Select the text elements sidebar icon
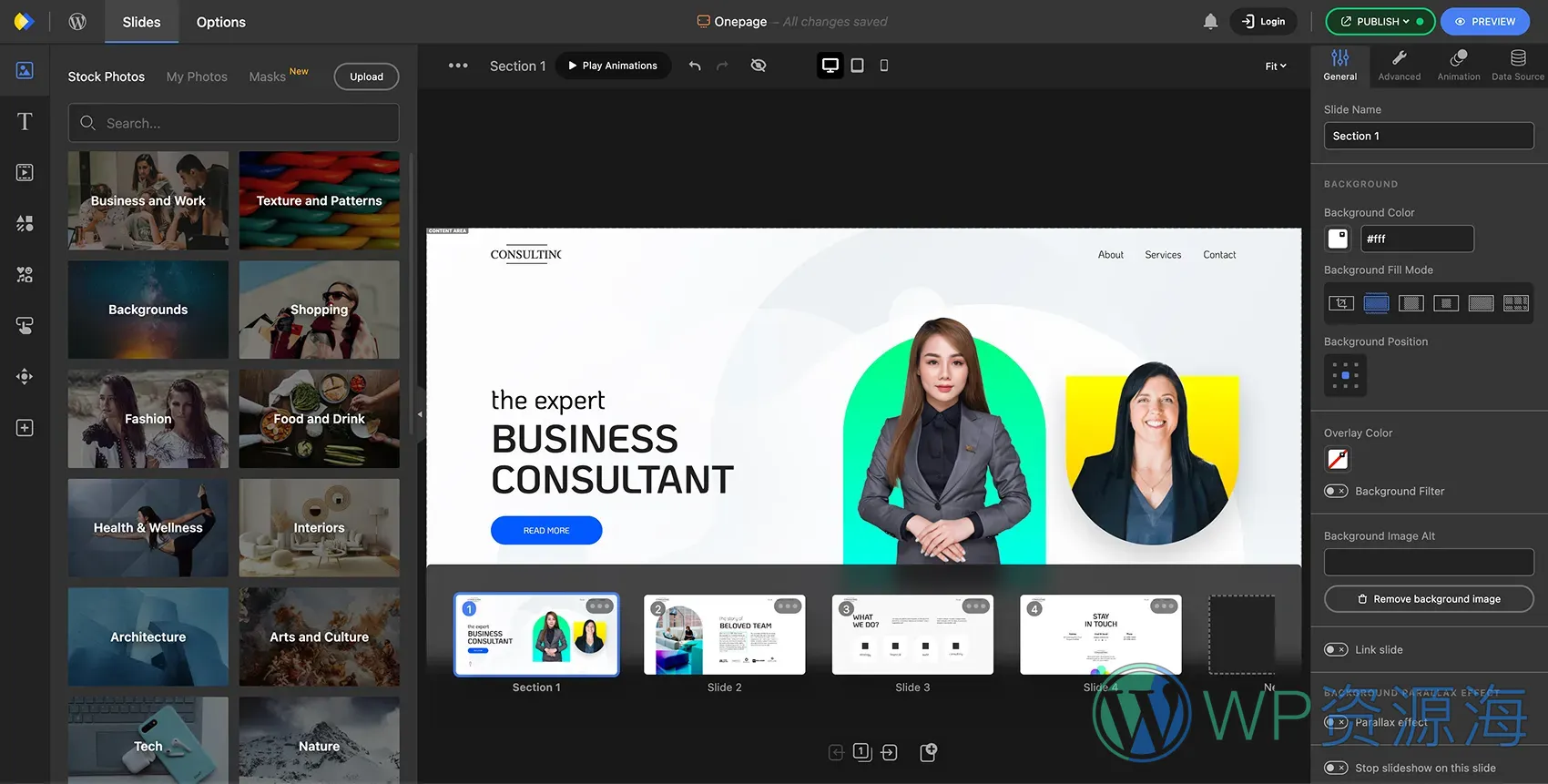1548x784 pixels. click(x=25, y=121)
